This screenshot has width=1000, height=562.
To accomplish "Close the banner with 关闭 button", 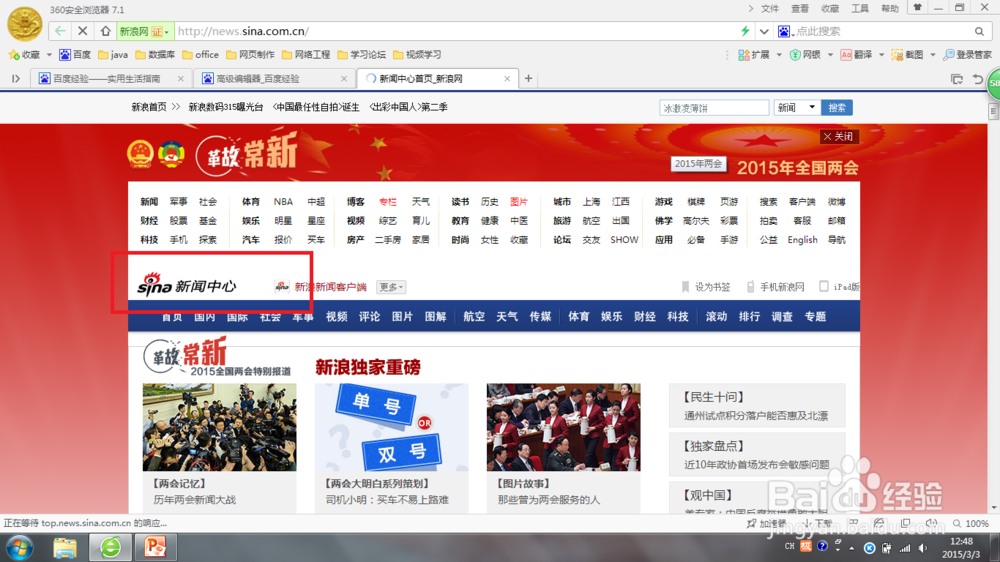I will pyautogui.click(x=839, y=137).
